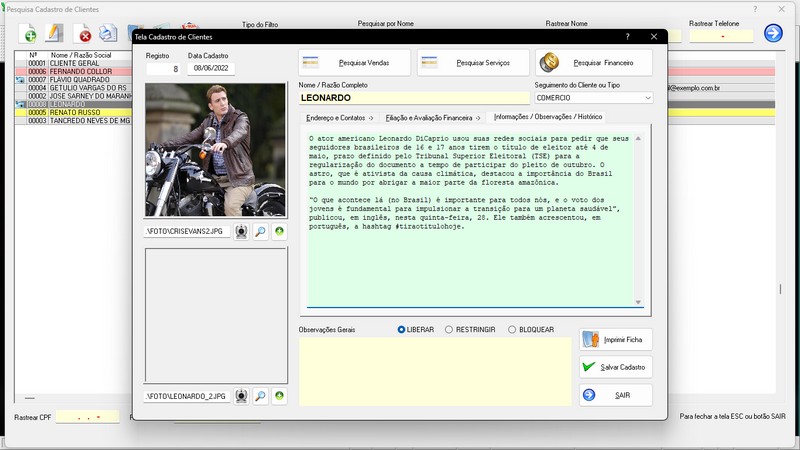Click the webcam icon next to LEONARDO_2.JPG
The height and width of the screenshot is (450, 800).
[241, 396]
